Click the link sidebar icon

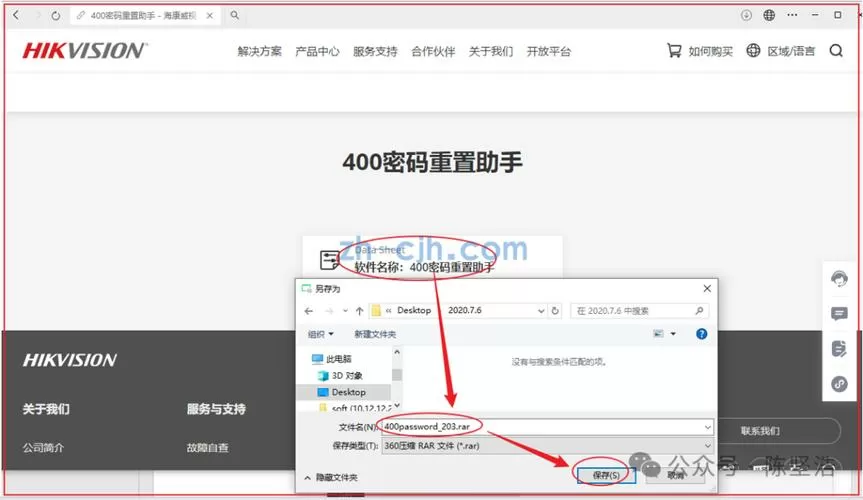[x=839, y=384]
